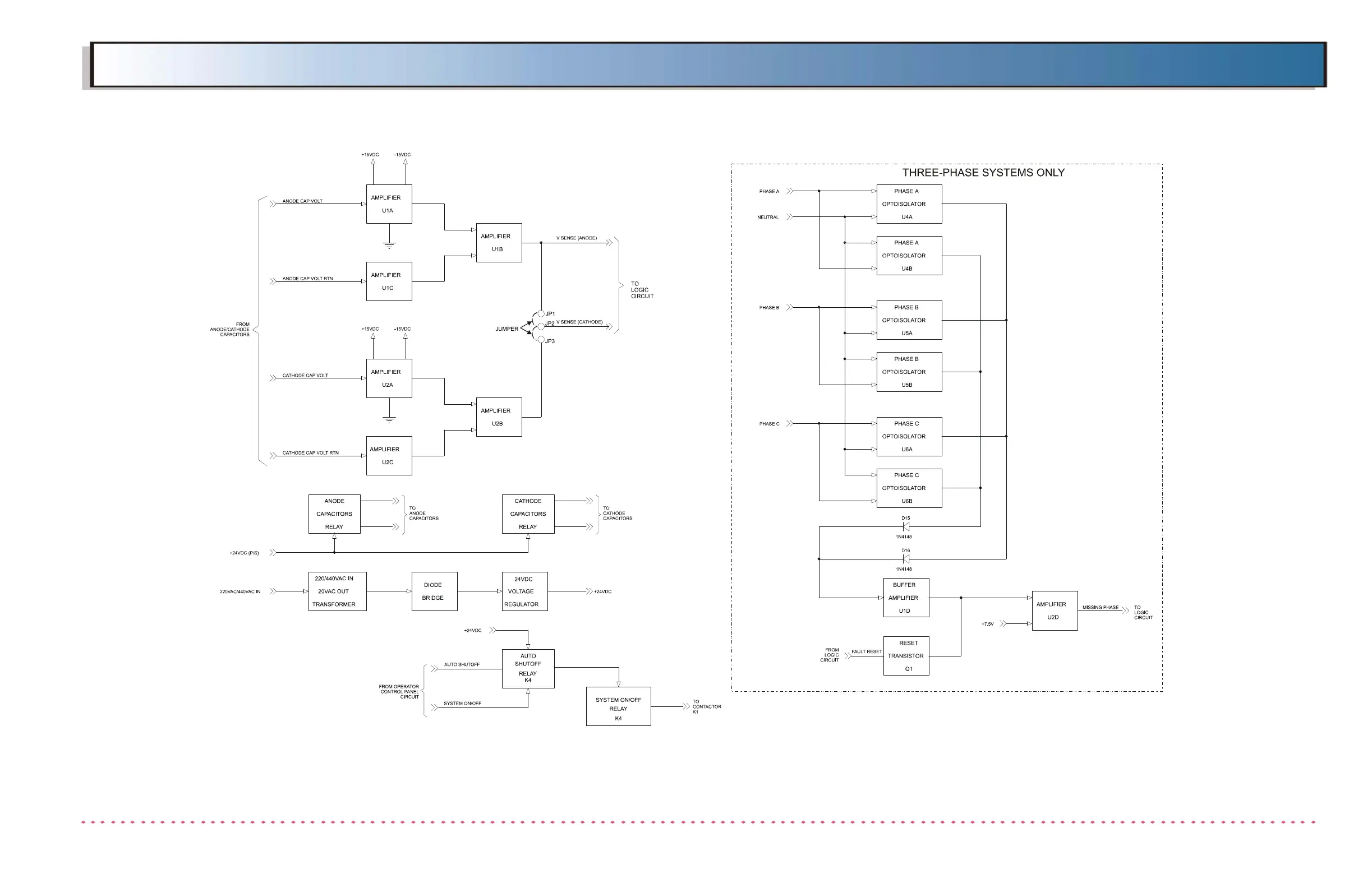Click the Anode Capacitors Relay block
The image size is (1372, 888).
coord(334,514)
